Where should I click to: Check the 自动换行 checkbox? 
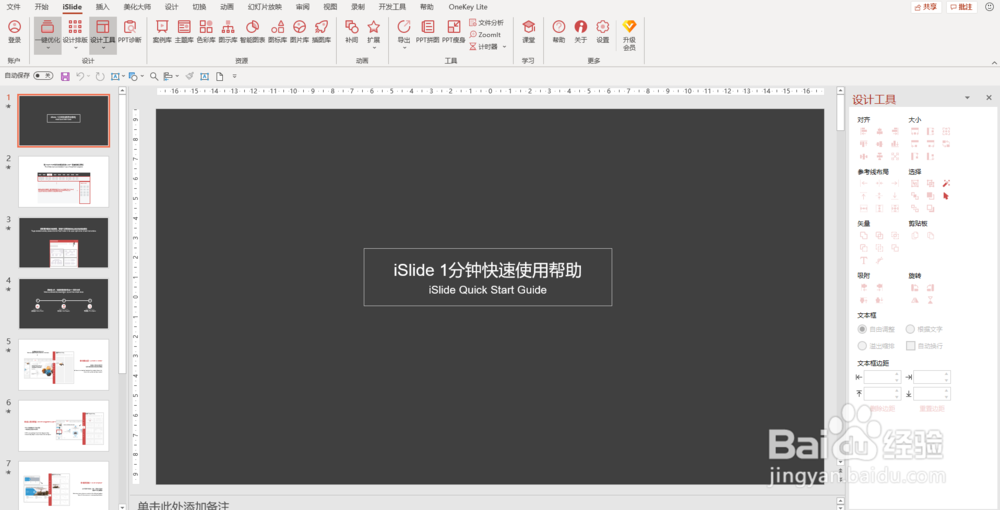click(x=911, y=346)
